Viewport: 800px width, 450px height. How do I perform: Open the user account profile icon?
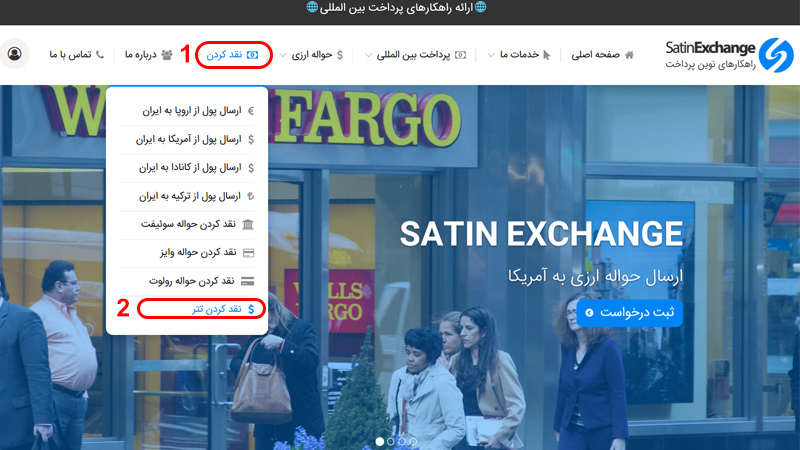[17, 54]
